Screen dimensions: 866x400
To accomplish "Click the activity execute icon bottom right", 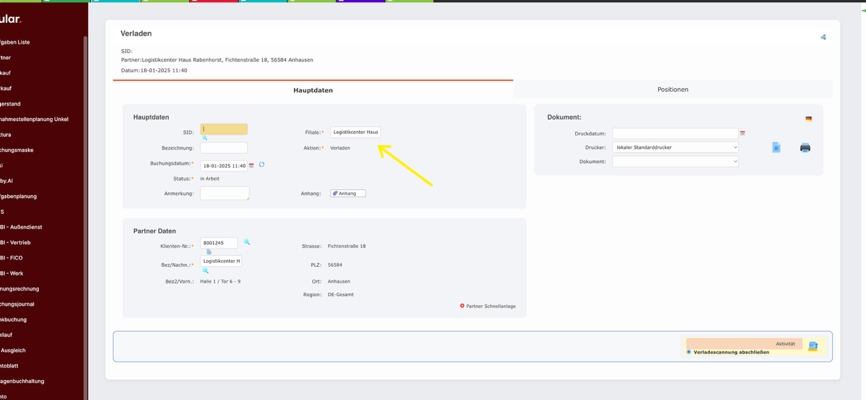I will coord(813,347).
